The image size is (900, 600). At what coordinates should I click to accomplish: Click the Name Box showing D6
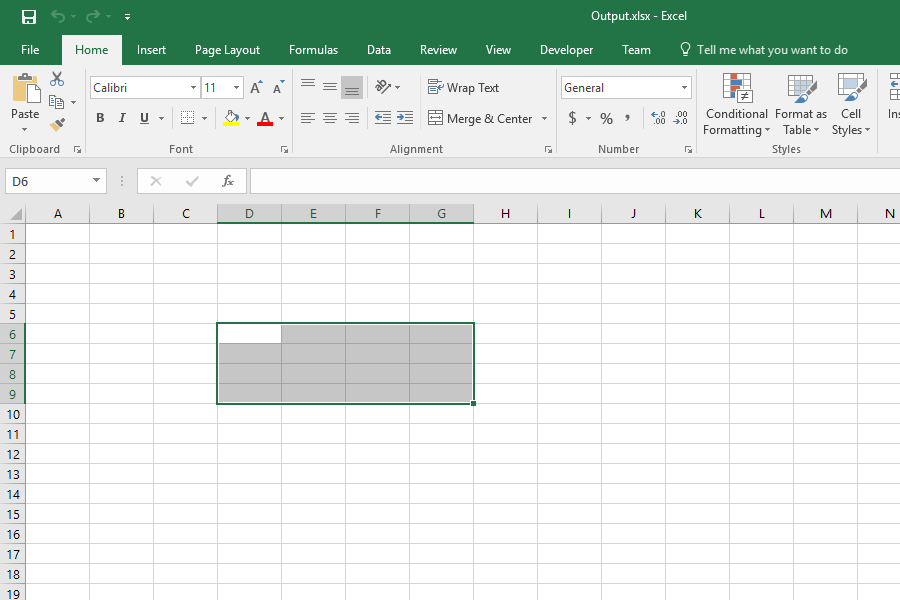(48, 181)
